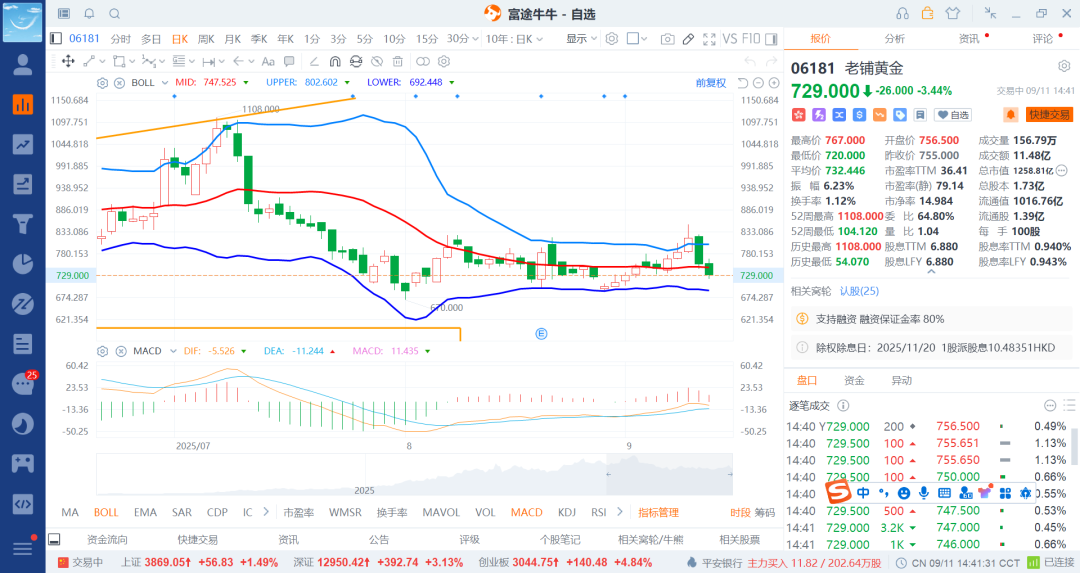Open 资金流向 in bottom bar
This screenshot has height=573, width=1080.
[x=107, y=539]
